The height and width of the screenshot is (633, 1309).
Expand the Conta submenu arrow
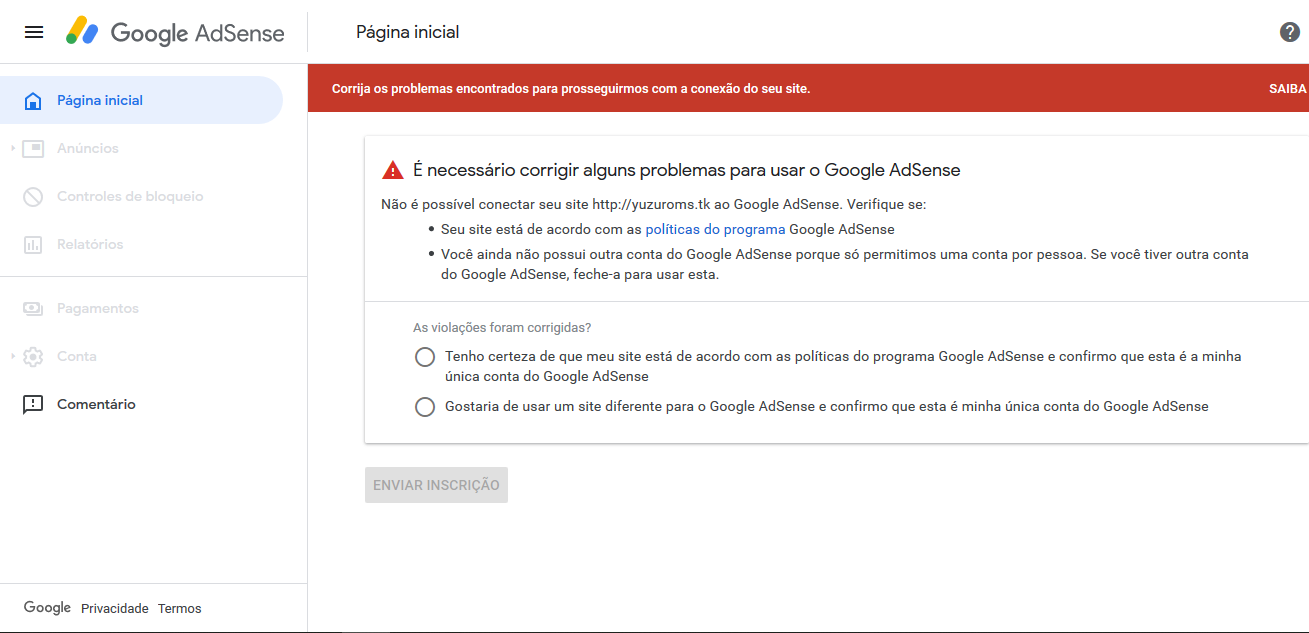tap(13, 357)
